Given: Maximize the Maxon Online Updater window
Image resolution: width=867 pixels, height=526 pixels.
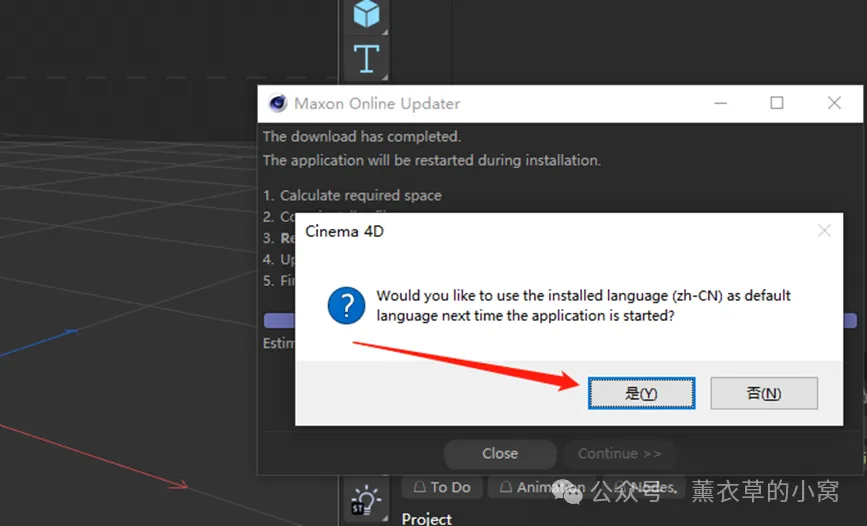Looking at the screenshot, I should click(777, 103).
